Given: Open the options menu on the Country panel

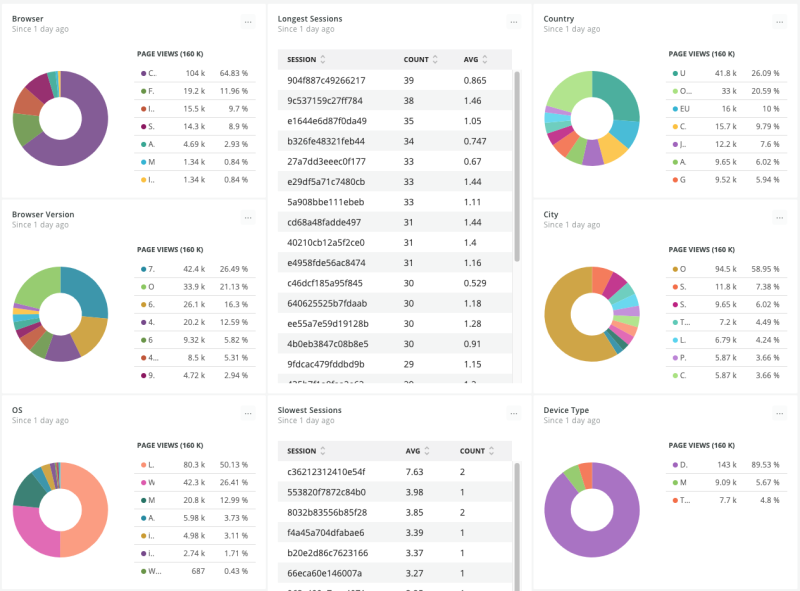Looking at the screenshot, I should point(780,22).
